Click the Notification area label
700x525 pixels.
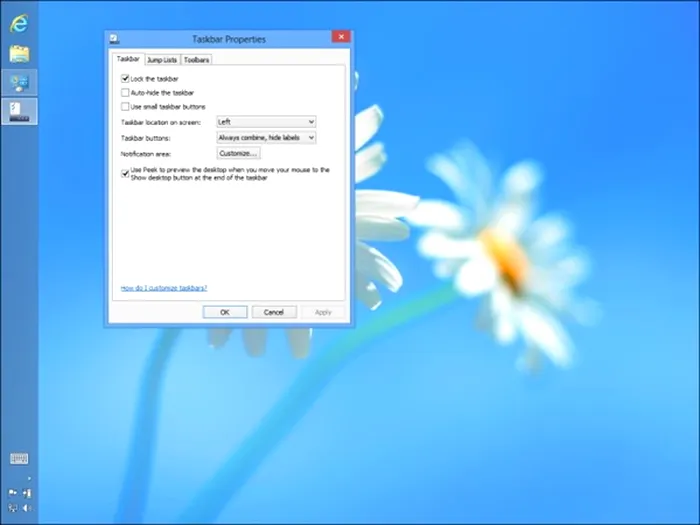146,154
